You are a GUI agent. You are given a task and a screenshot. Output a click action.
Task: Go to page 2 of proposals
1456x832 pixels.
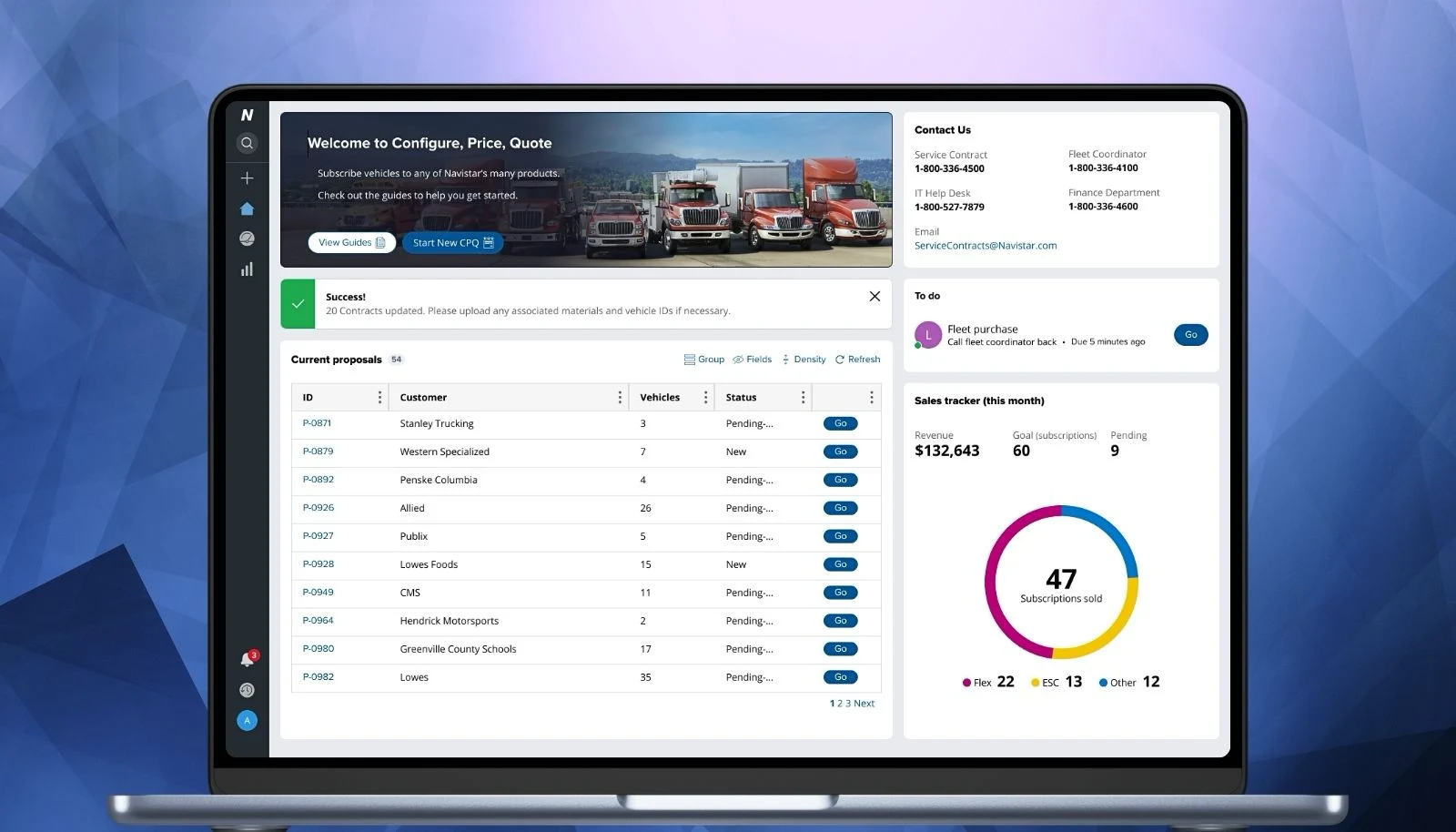[x=840, y=704]
